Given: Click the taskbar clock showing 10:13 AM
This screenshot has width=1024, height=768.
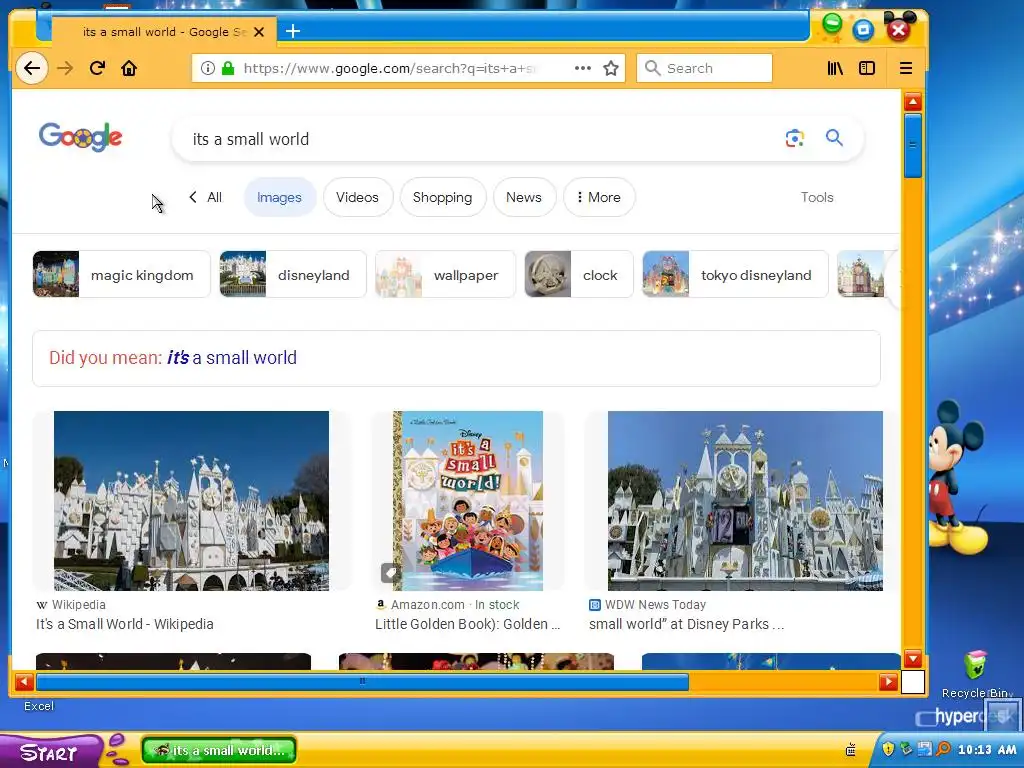Looking at the screenshot, I should click(987, 750).
